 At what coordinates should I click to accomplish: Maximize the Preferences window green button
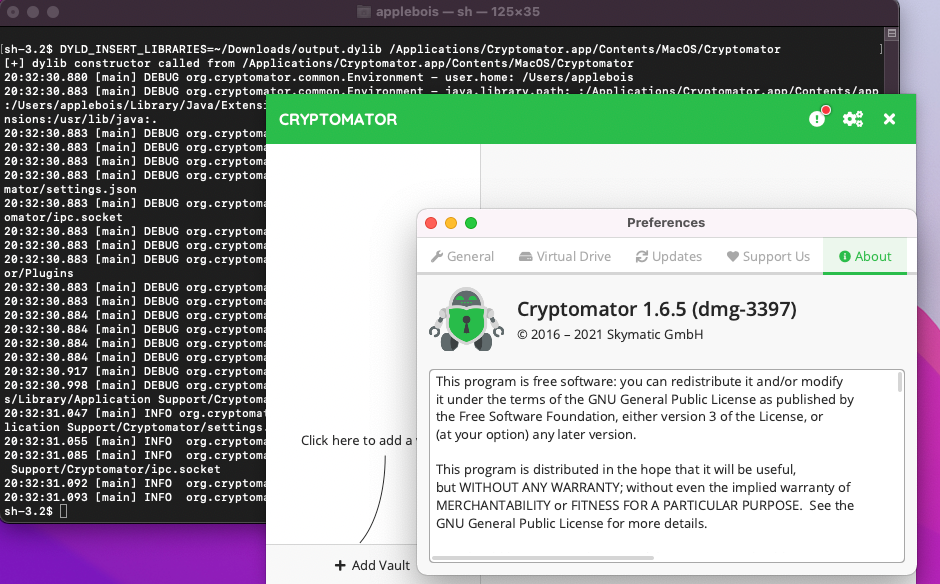coord(471,223)
